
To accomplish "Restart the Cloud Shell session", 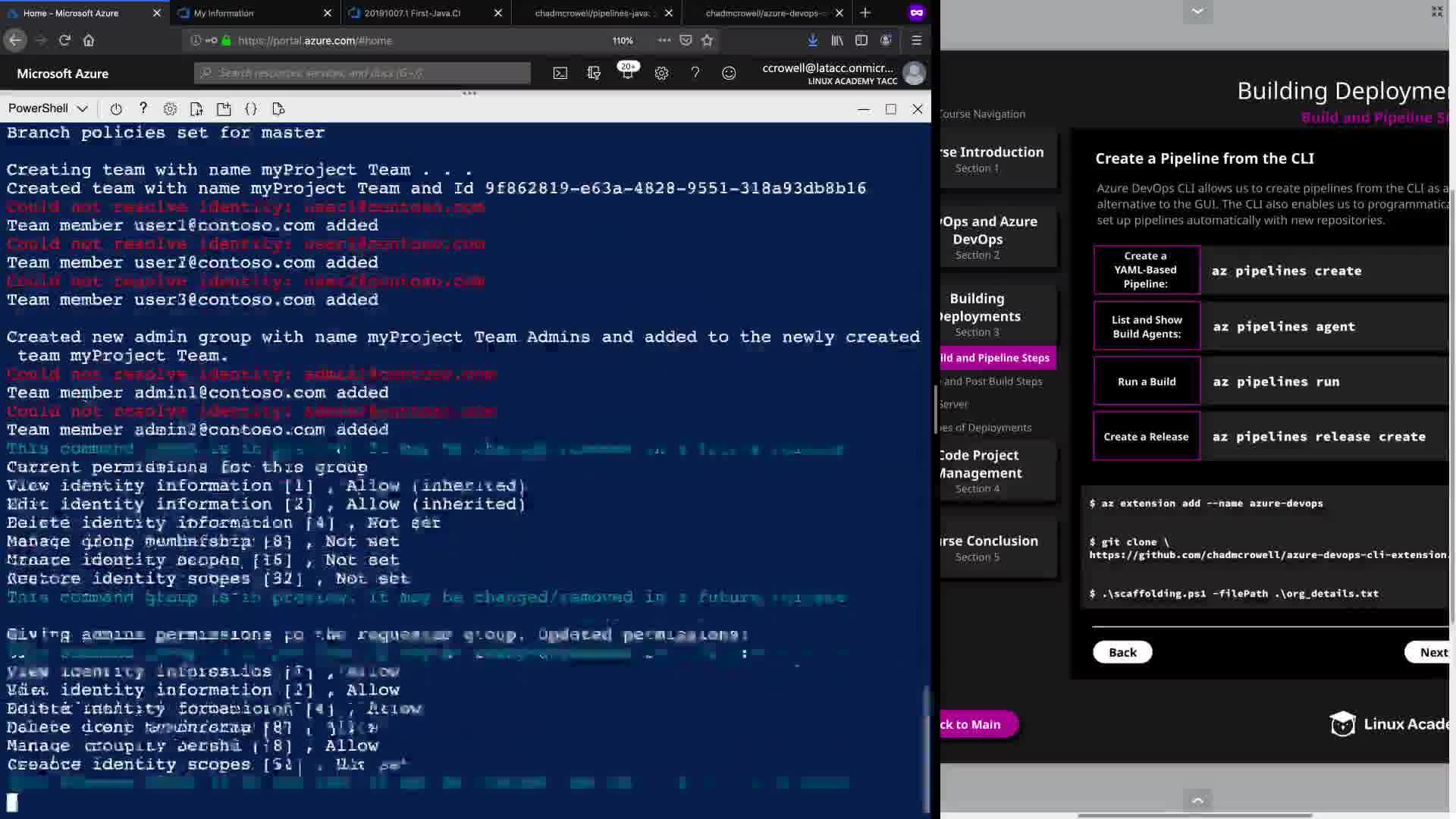I will click(116, 109).
